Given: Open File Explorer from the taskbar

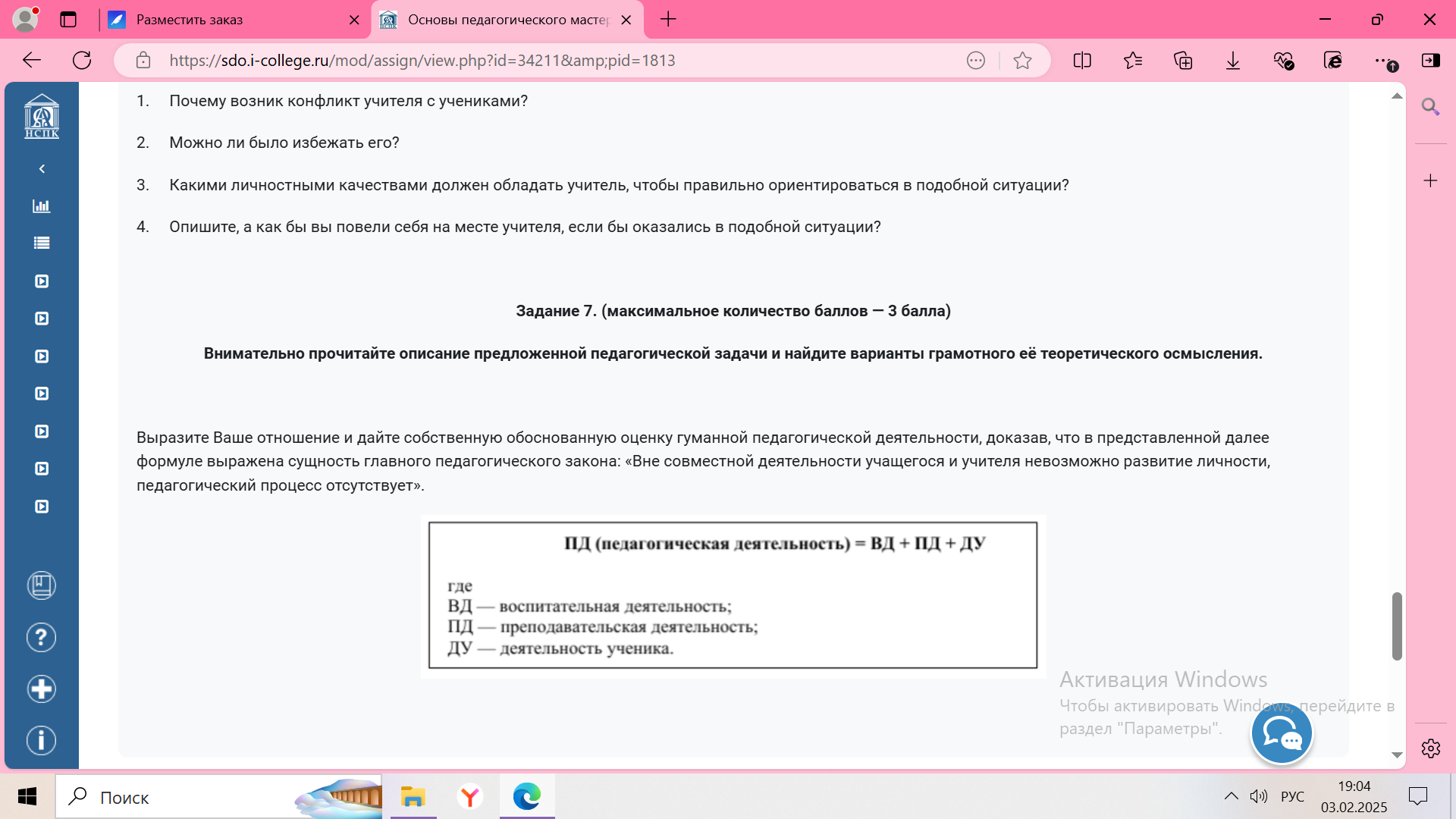Looking at the screenshot, I should pyautogui.click(x=413, y=797).
